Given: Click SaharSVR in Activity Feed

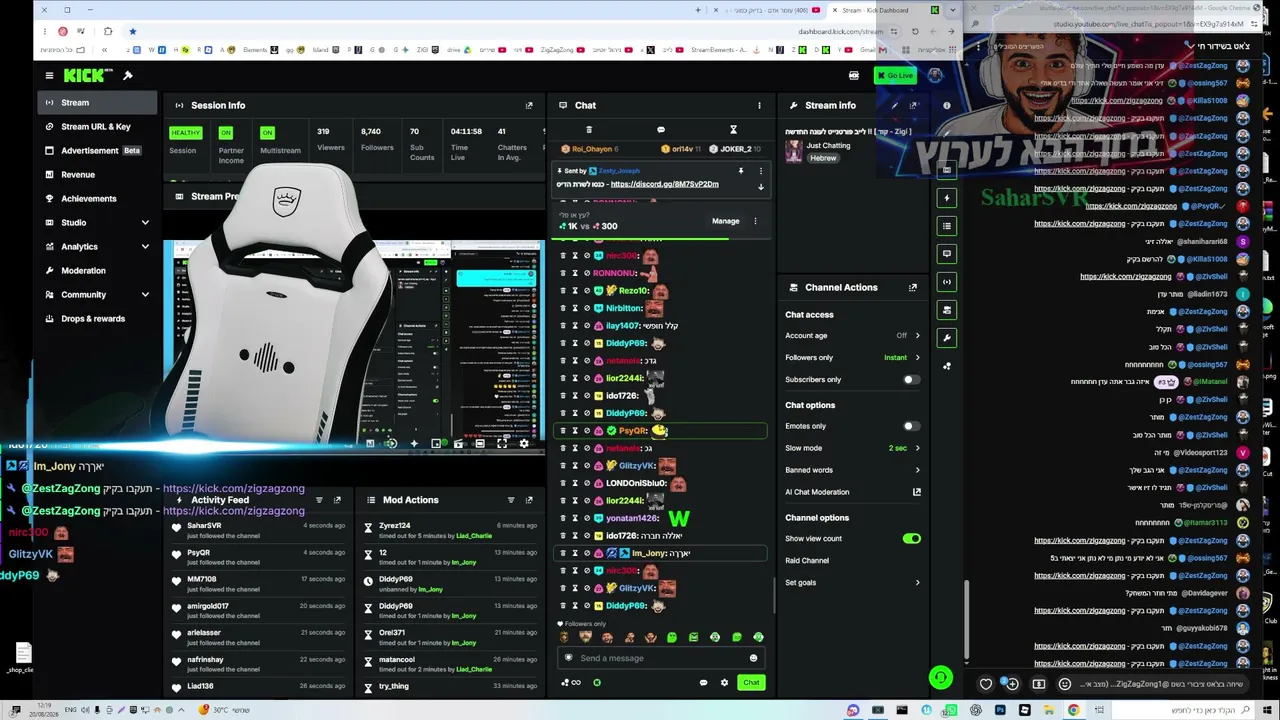Looking at the screenshot, I should coord(204,526).
